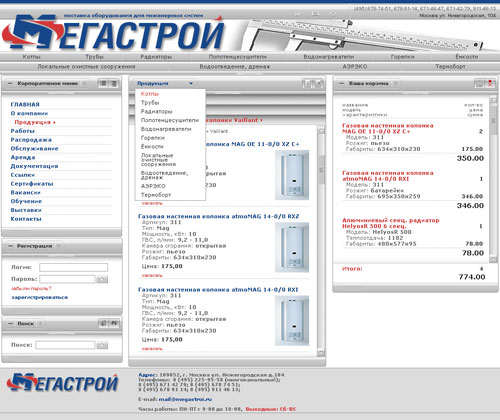Screen dimensions: 500x420
Task: Click cart panel scroll-up arrow
Action: (x=493, y=99)
